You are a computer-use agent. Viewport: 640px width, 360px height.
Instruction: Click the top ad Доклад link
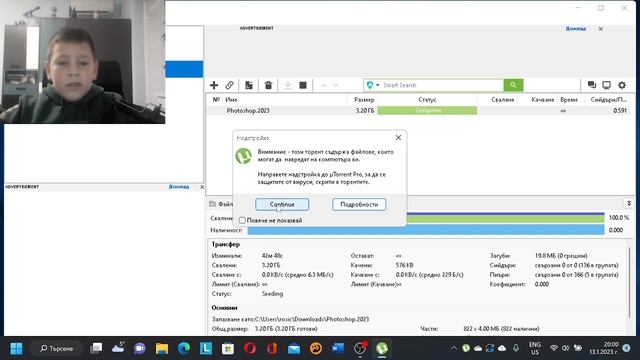pos(576,29)
